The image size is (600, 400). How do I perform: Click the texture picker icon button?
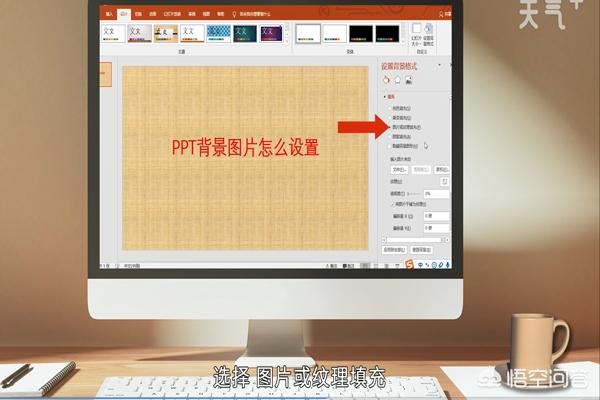click(x=442, y=182)
